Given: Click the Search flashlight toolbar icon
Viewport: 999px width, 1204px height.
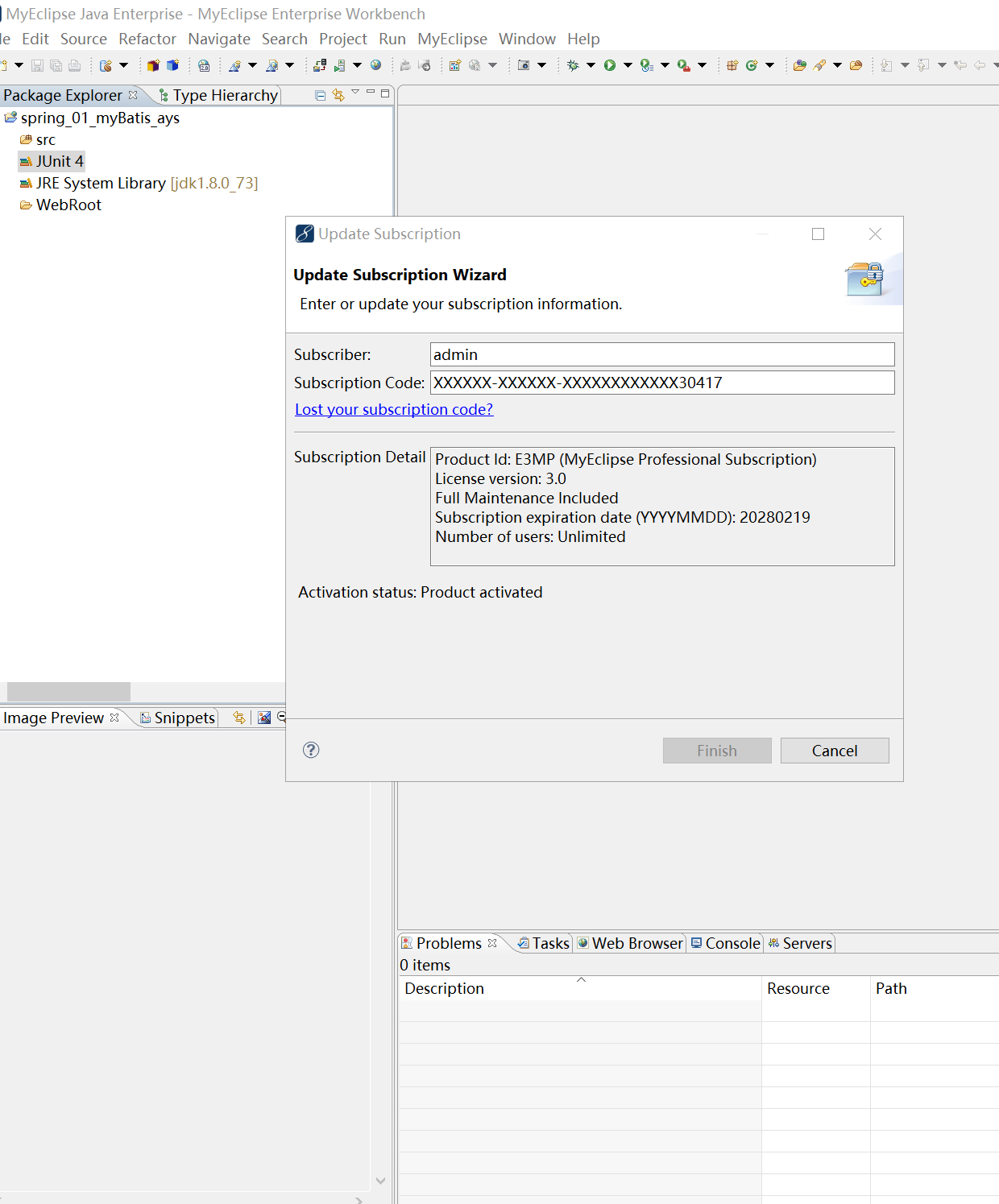Looking at the screenshot, I should pyautogui.click(x=819, y=65).
